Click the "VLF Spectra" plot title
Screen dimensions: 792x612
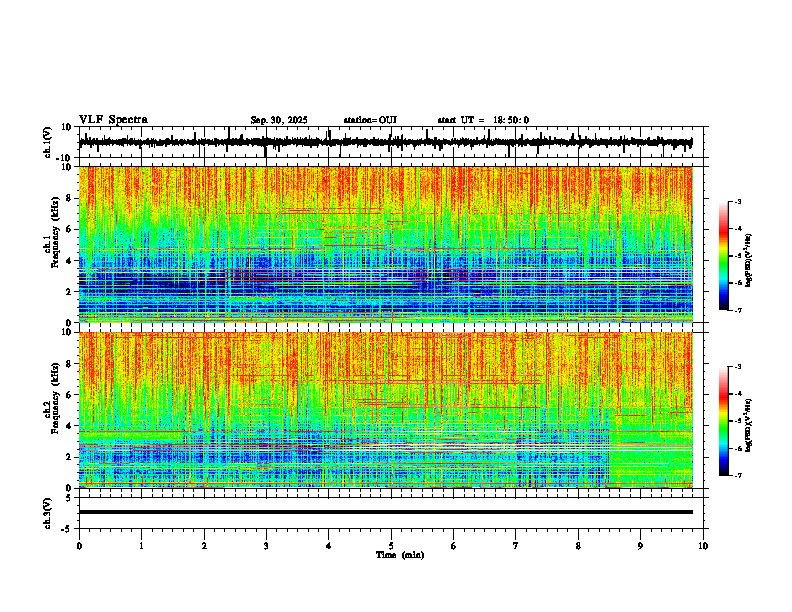113,120
